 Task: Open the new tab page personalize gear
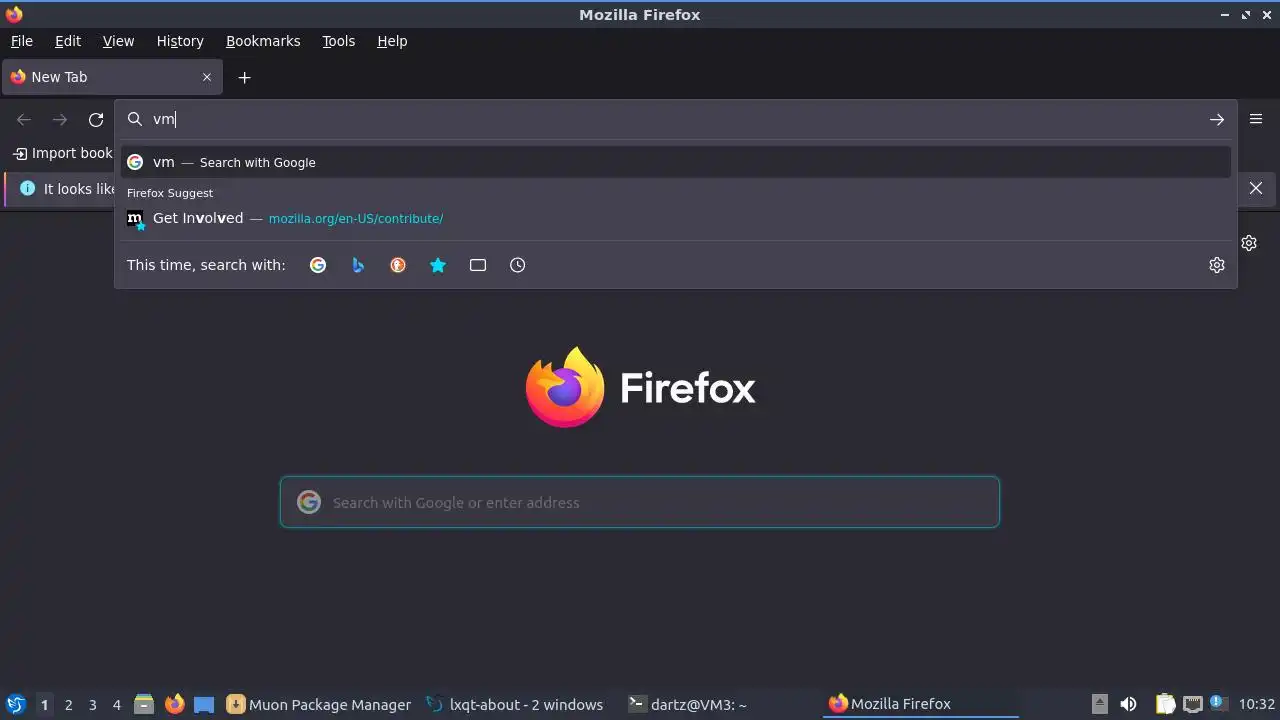(1249, 243)
